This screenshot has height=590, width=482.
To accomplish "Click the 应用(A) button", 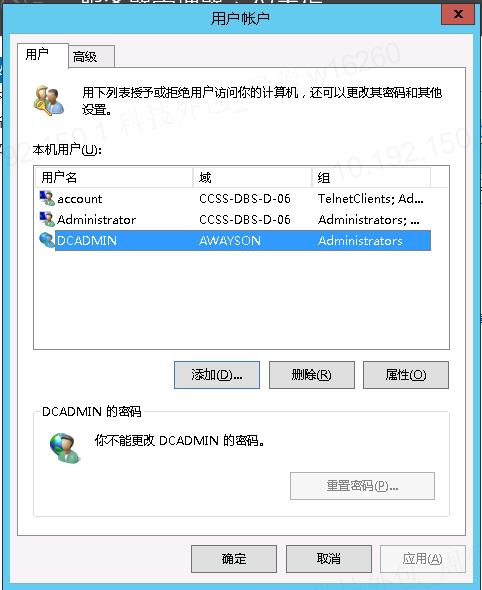I will coord(423,559).
